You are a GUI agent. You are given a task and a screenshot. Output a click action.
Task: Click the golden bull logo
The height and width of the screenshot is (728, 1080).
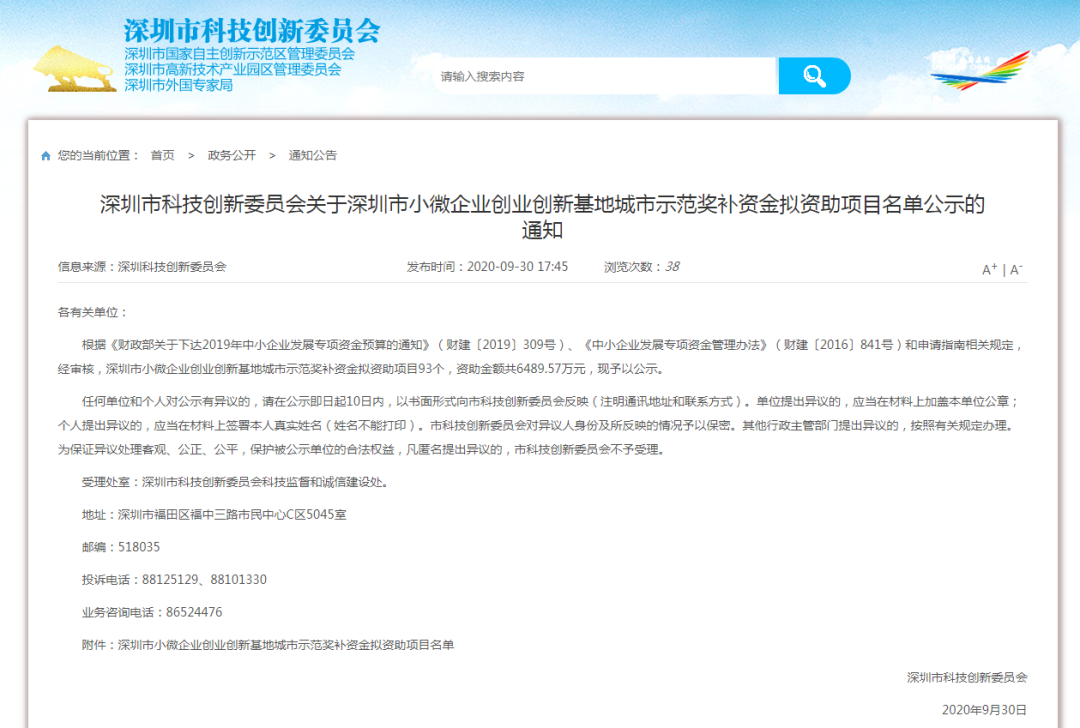click(74, 69)
